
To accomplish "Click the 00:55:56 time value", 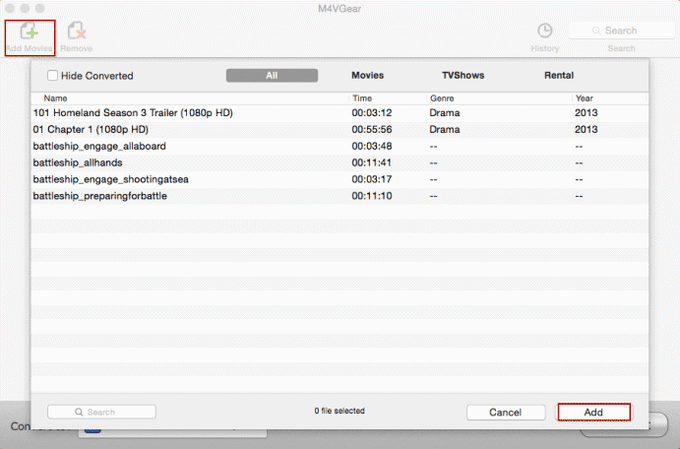I will pos(372,129).
